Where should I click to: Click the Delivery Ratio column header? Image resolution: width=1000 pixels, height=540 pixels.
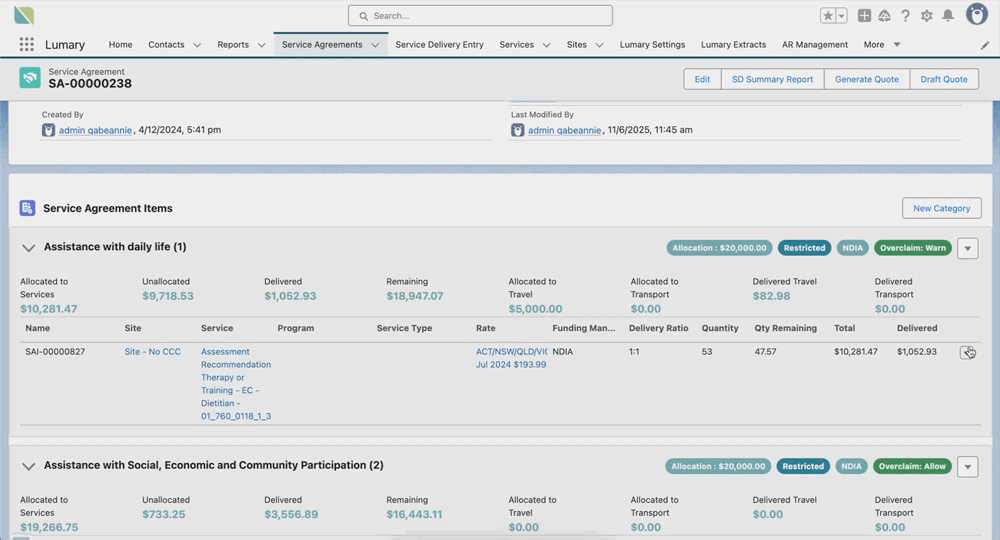pyautogui.click(x=659, y=328)
